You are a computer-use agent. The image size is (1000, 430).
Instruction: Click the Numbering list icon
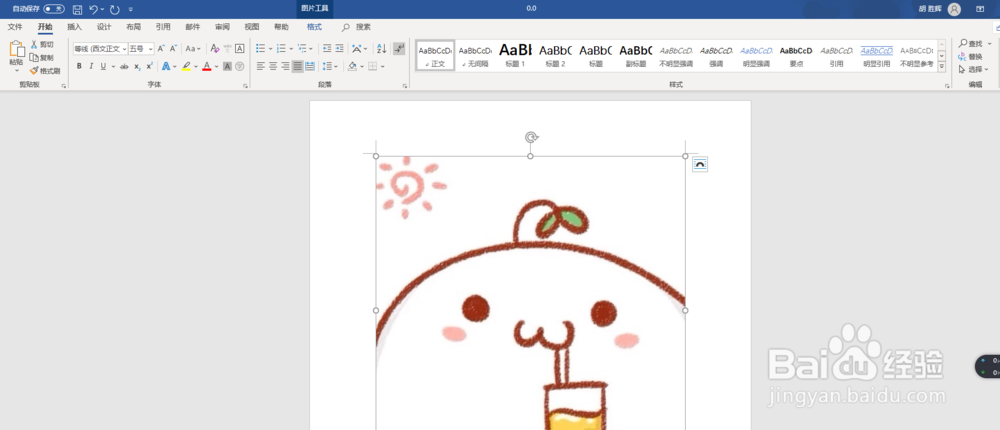(281, 48)
